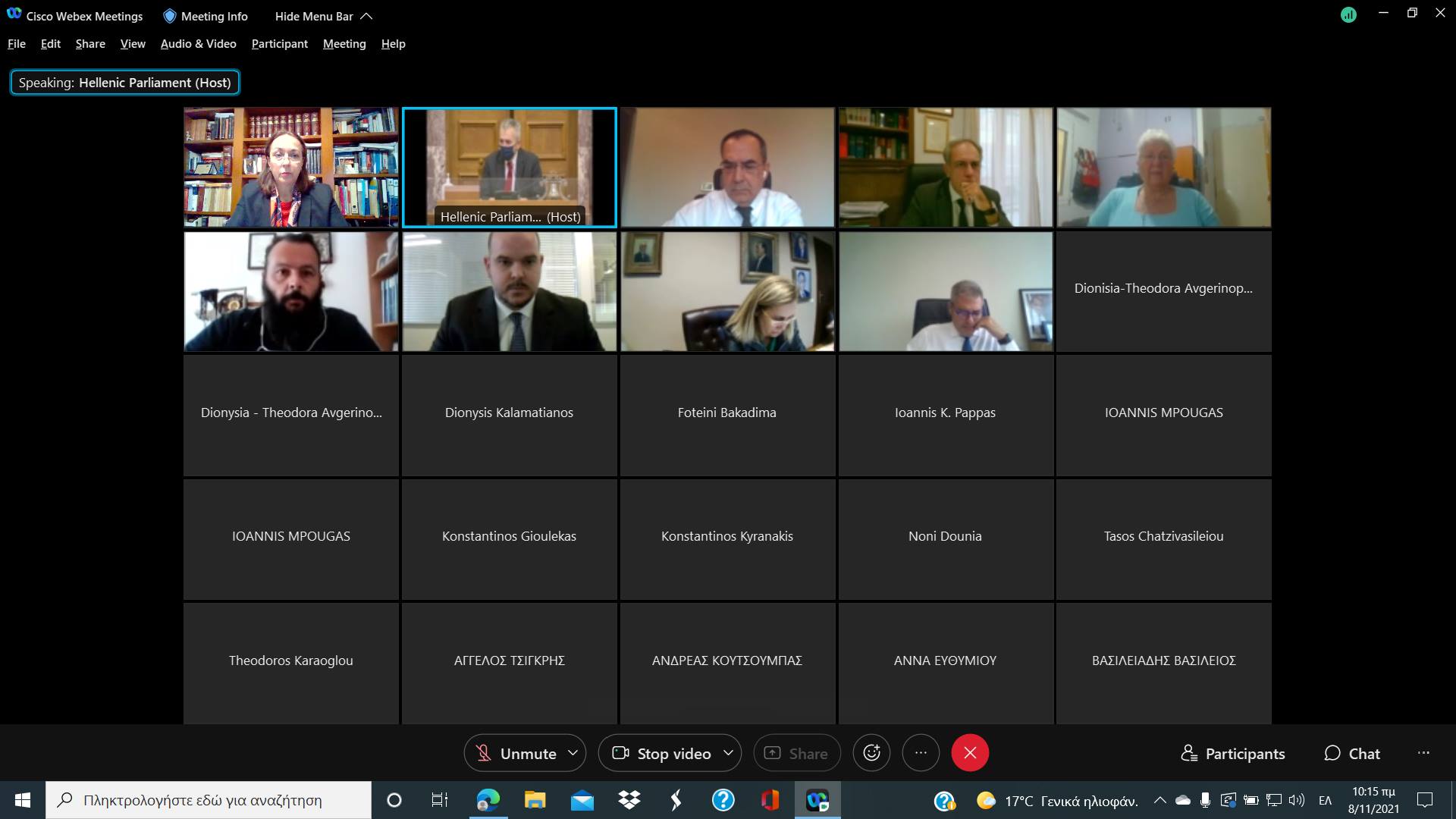Unmute the microphone

coord(516,753)
